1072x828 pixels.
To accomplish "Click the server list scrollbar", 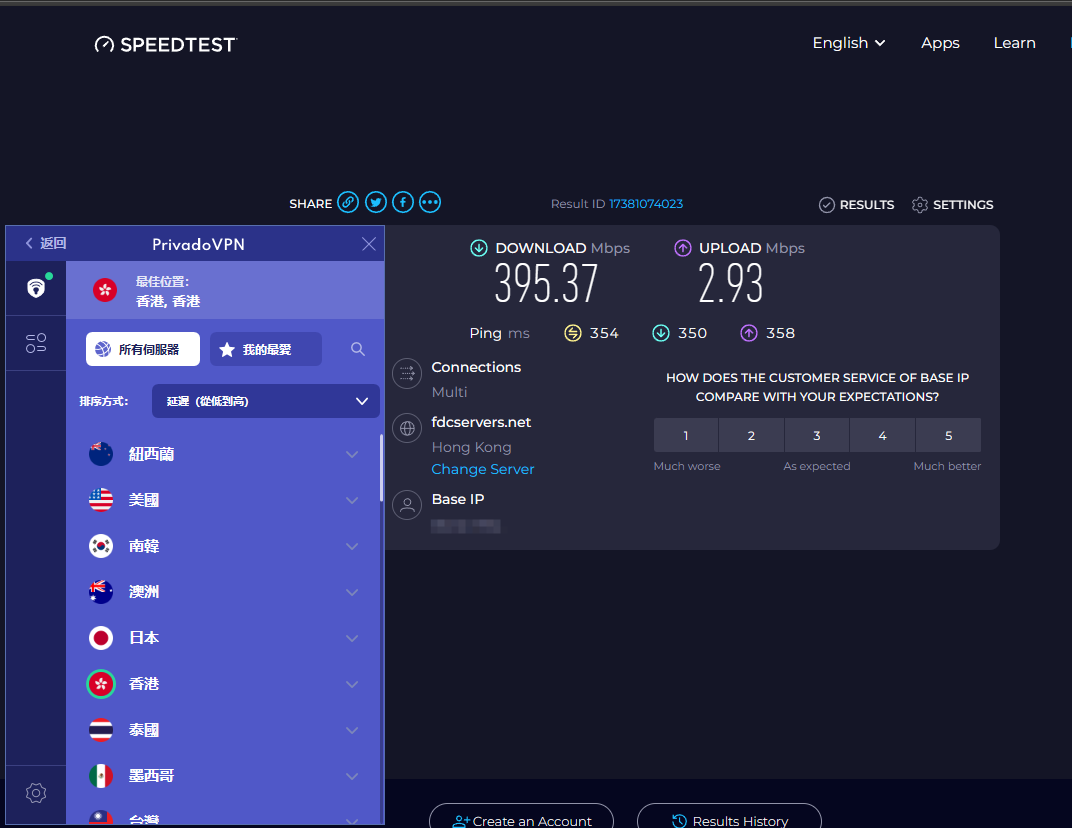I will click(381, 468).
